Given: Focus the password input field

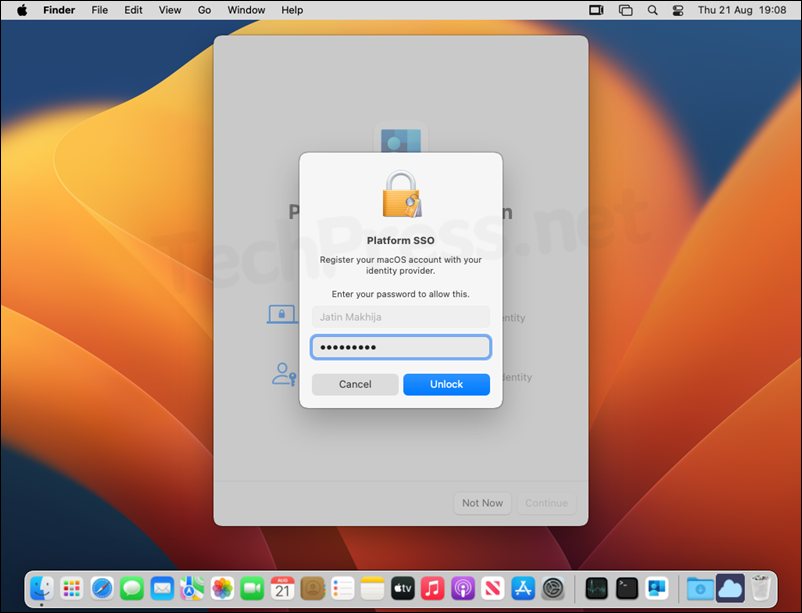Looking at the screenshot, I should coord(400,347).
